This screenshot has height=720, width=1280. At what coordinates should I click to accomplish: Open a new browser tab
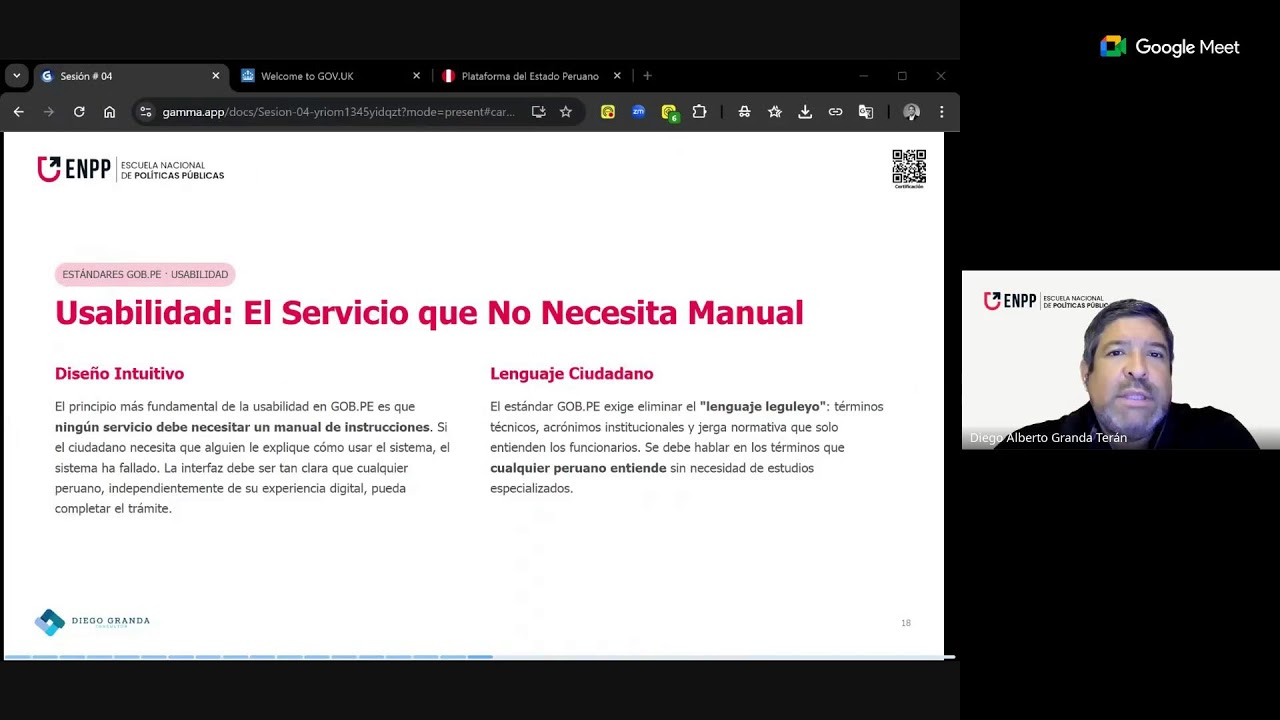tap(647, 76)
